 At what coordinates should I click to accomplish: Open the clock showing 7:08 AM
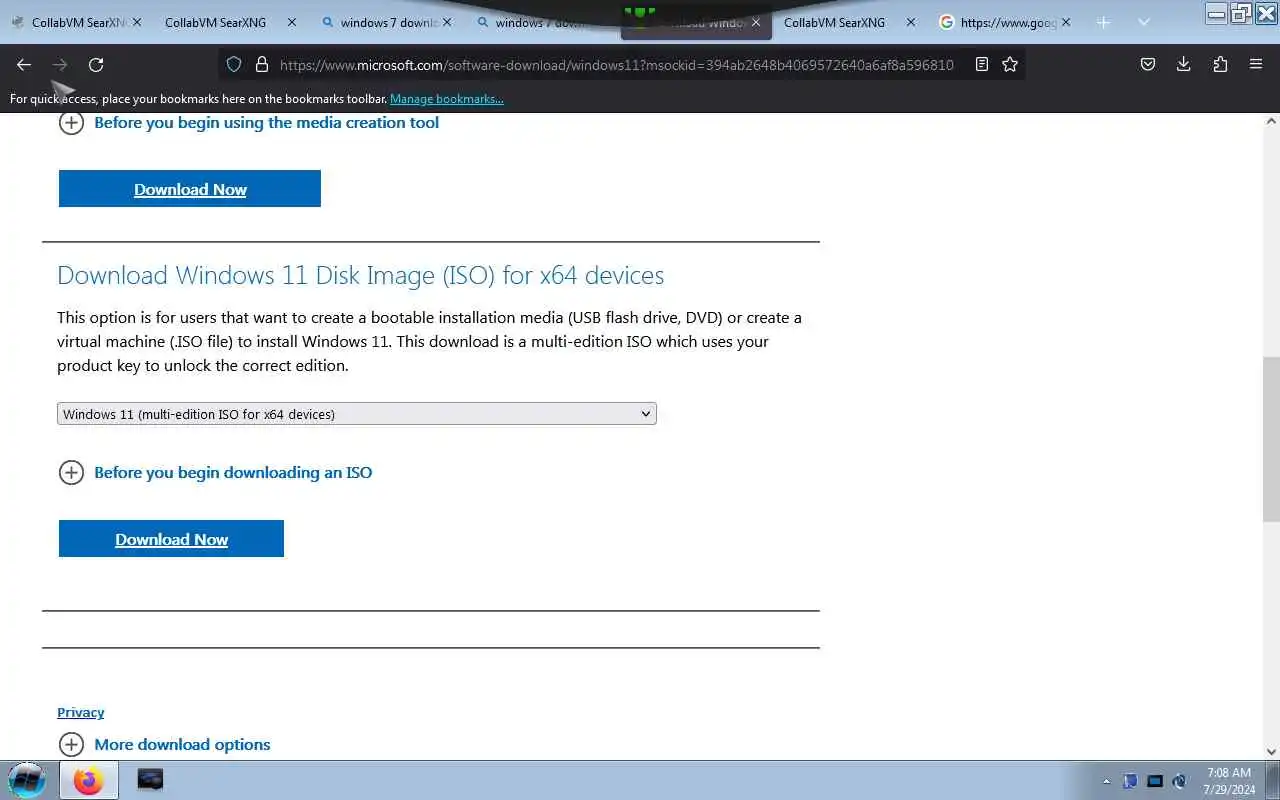click(1229, 780)
